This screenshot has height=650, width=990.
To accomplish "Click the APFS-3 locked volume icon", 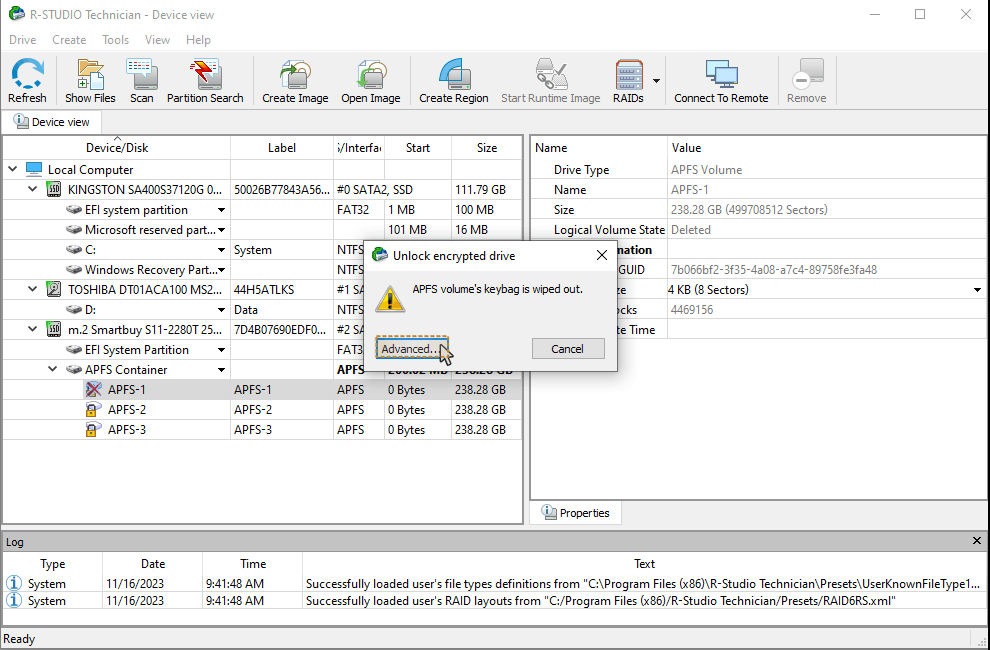I will pos(93,430).
